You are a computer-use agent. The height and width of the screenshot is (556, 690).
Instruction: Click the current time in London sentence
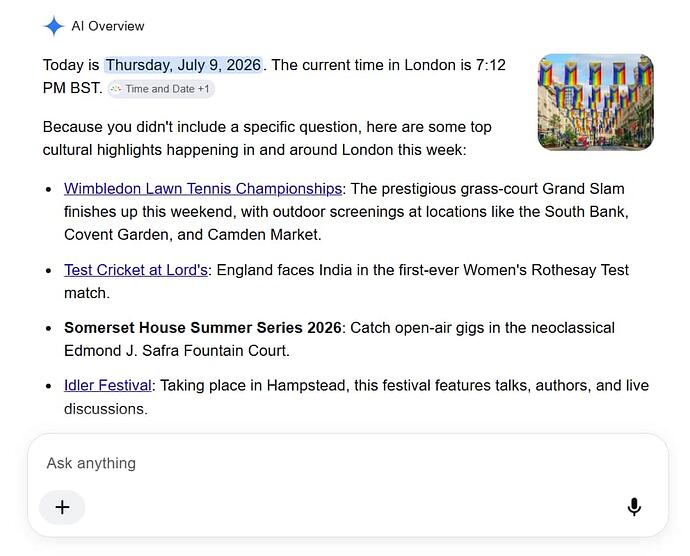pyautogui.click(x=389, y=65)
